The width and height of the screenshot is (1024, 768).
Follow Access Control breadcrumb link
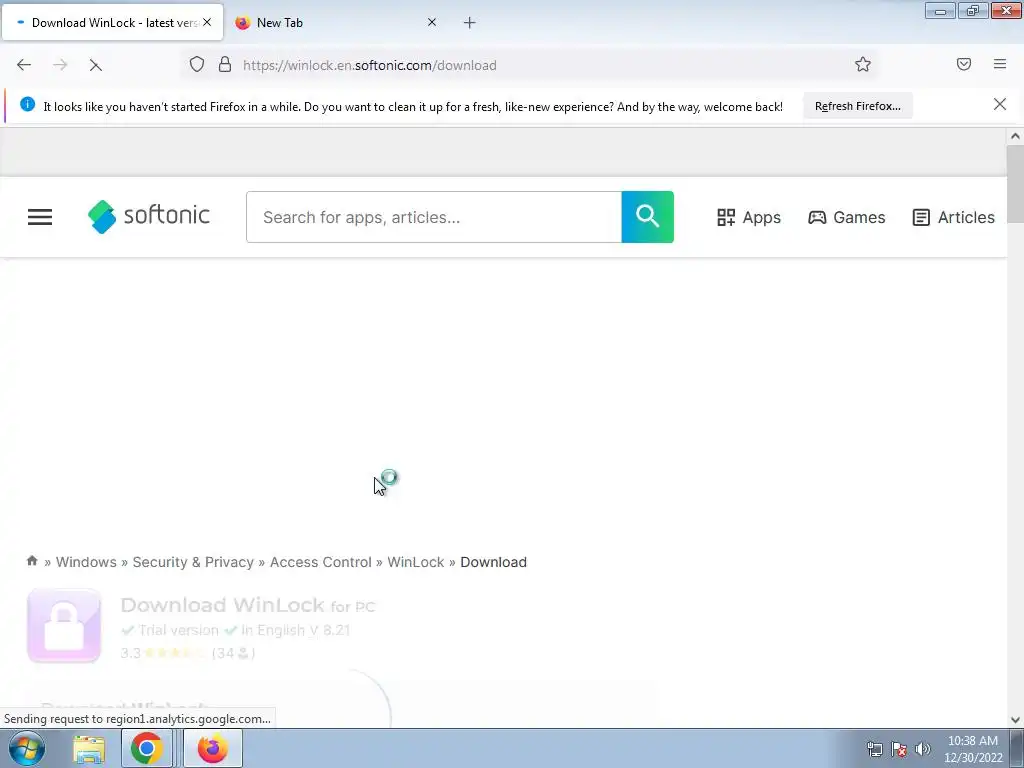click(x=321, y=562)
